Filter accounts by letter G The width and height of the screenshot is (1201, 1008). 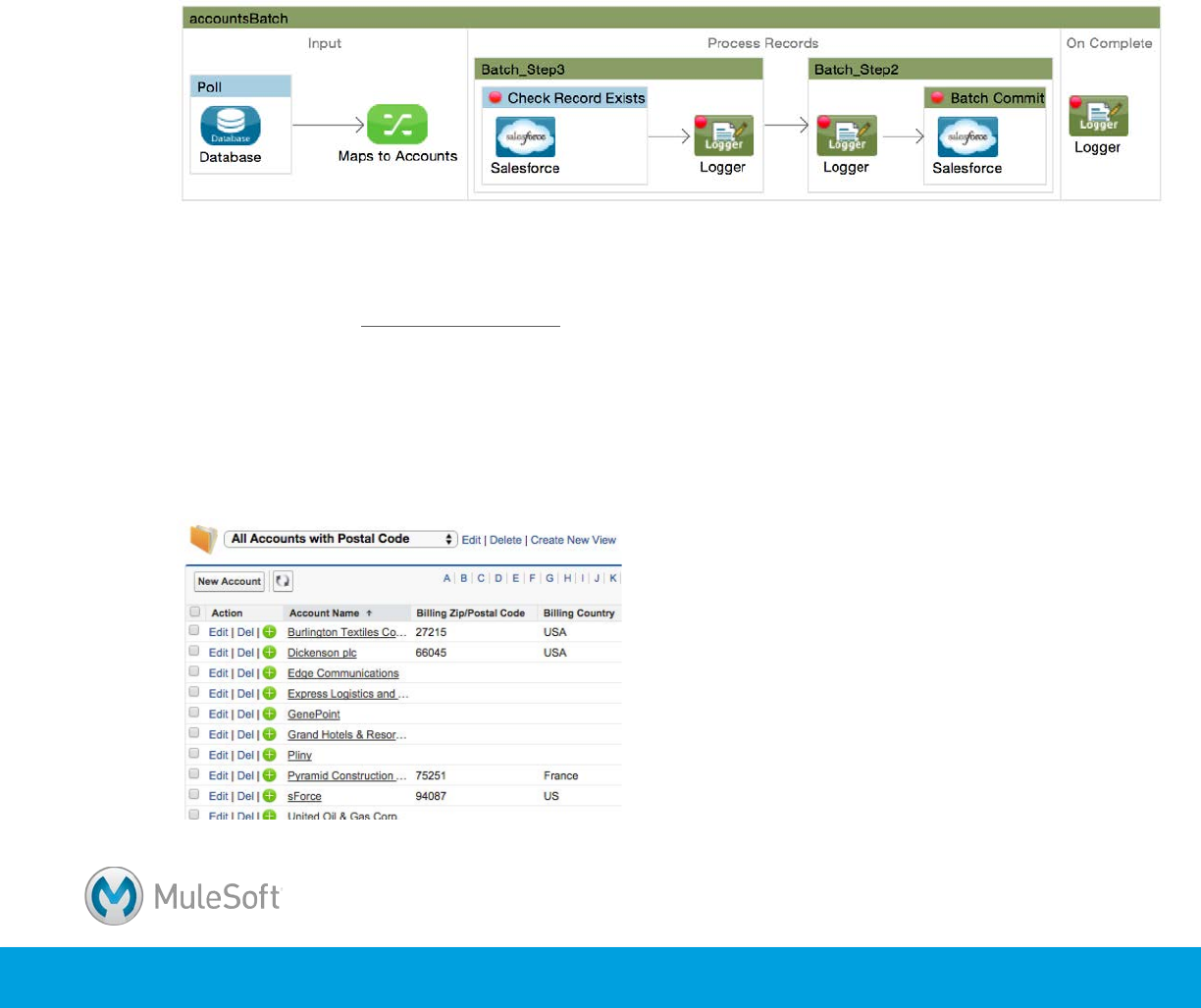tap(550, 578)
